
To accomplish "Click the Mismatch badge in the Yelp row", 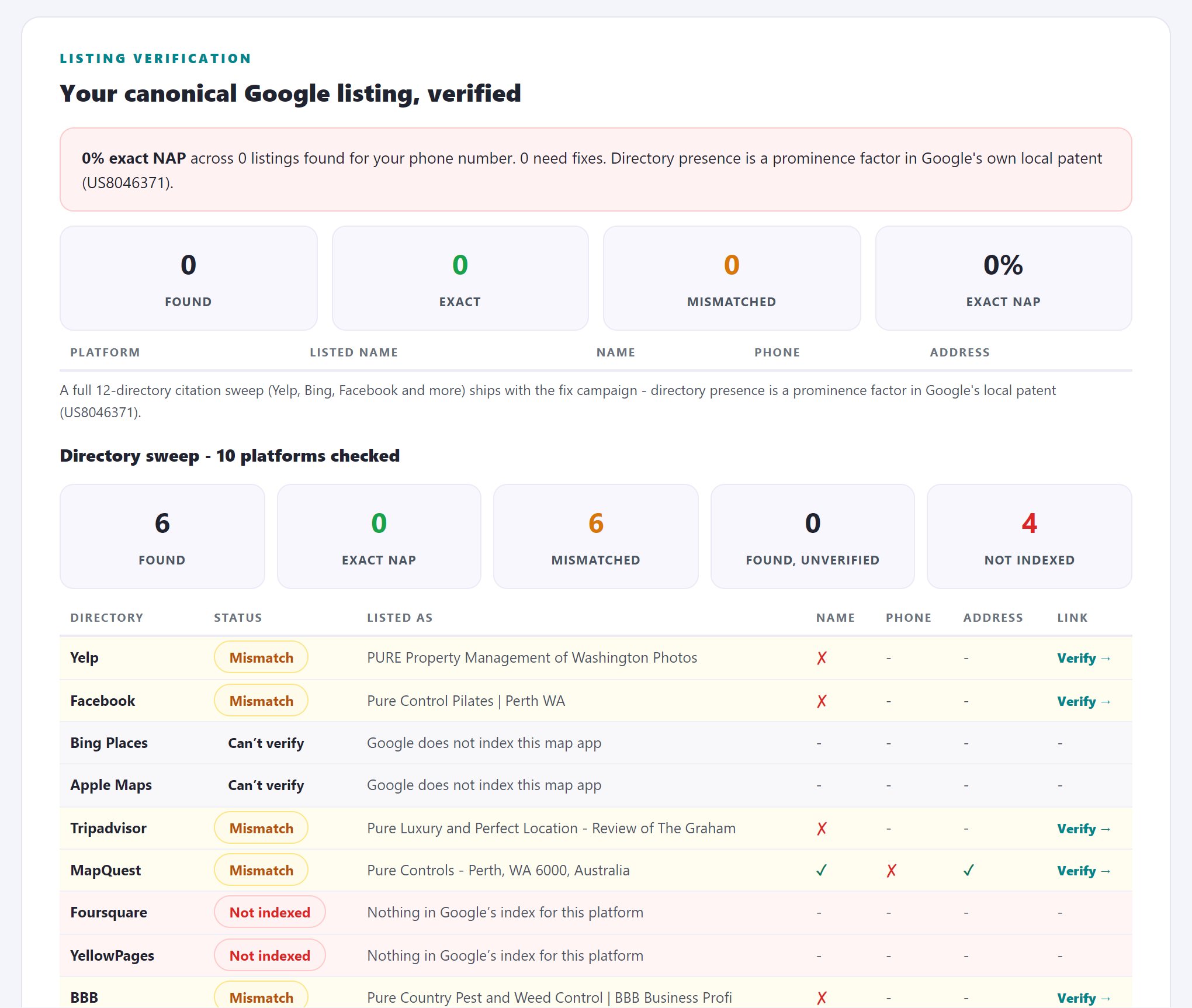I will (261, 657).
